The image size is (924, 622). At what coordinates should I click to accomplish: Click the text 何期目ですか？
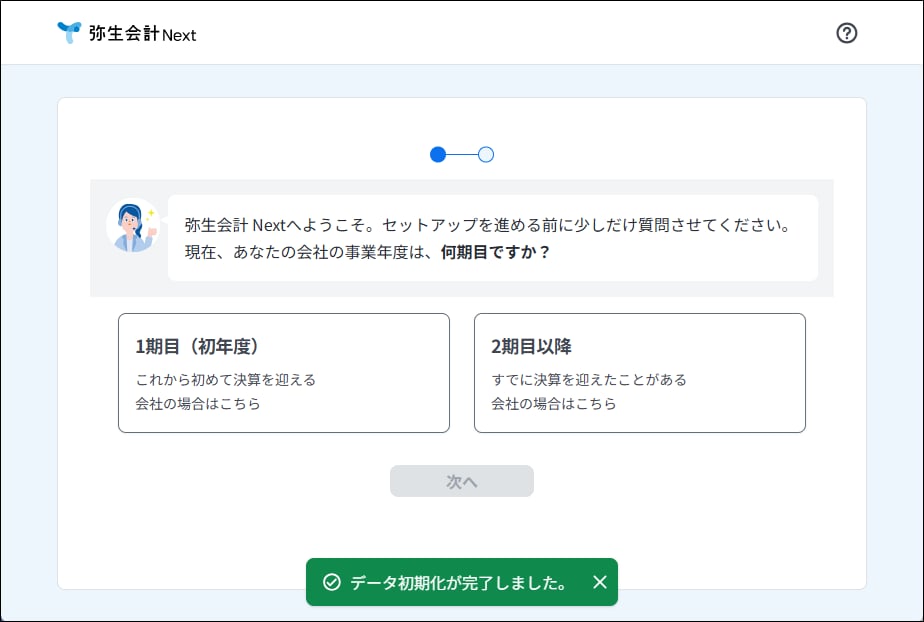tap(496, 252)
